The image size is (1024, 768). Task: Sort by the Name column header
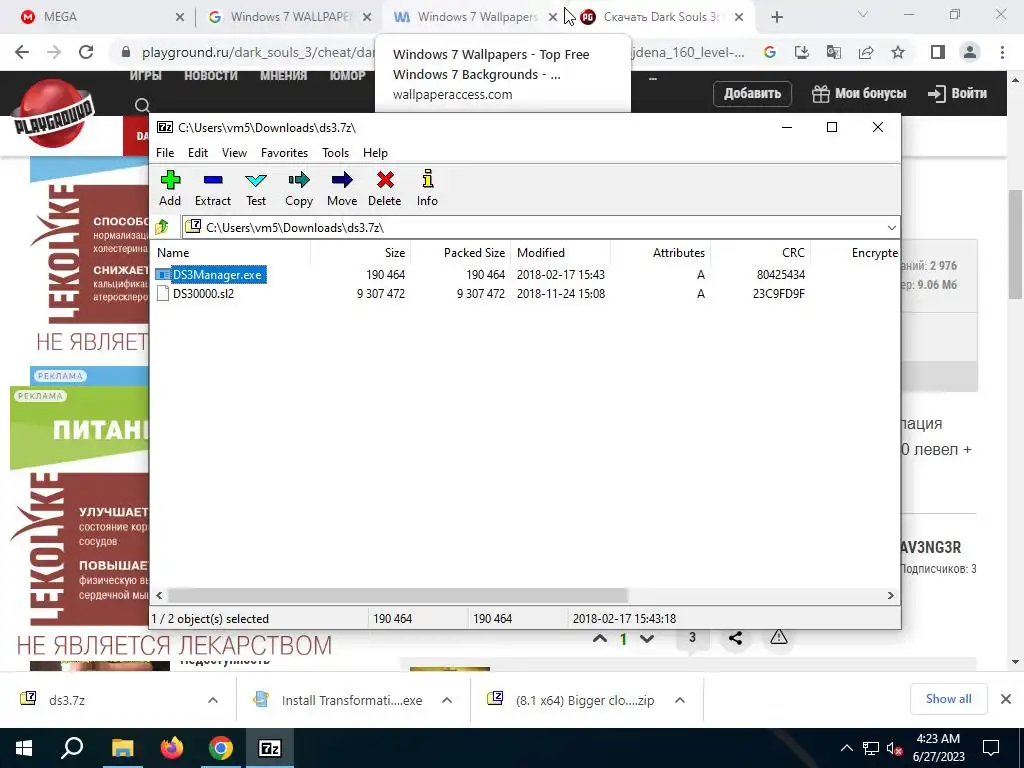point(232,253)
